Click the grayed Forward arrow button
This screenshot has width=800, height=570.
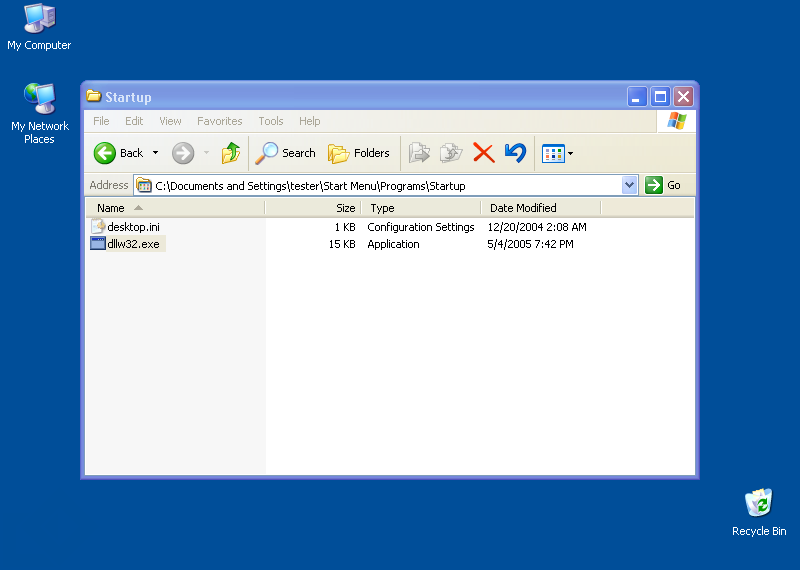point(183,153)
